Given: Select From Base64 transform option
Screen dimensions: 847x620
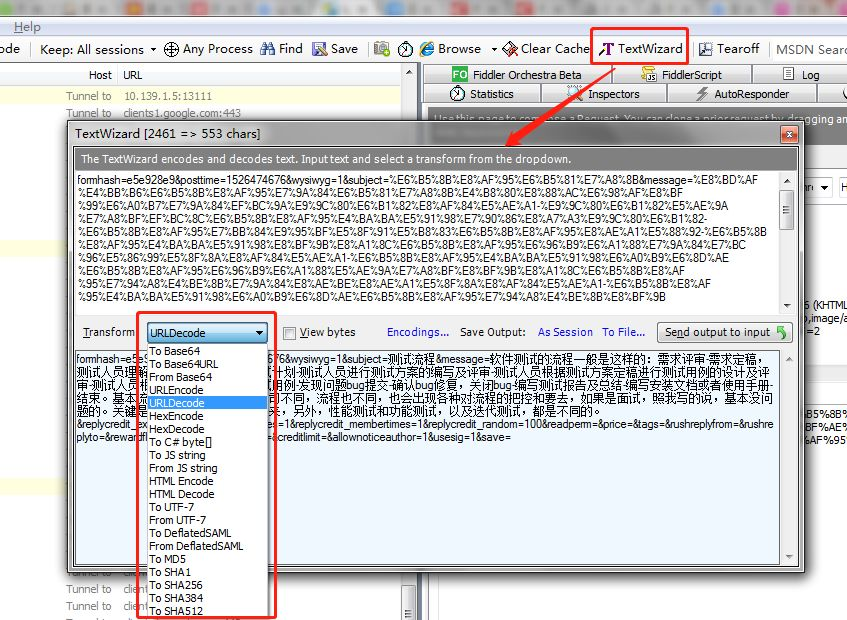Looking at the screenshot, I should click(207, 377).
